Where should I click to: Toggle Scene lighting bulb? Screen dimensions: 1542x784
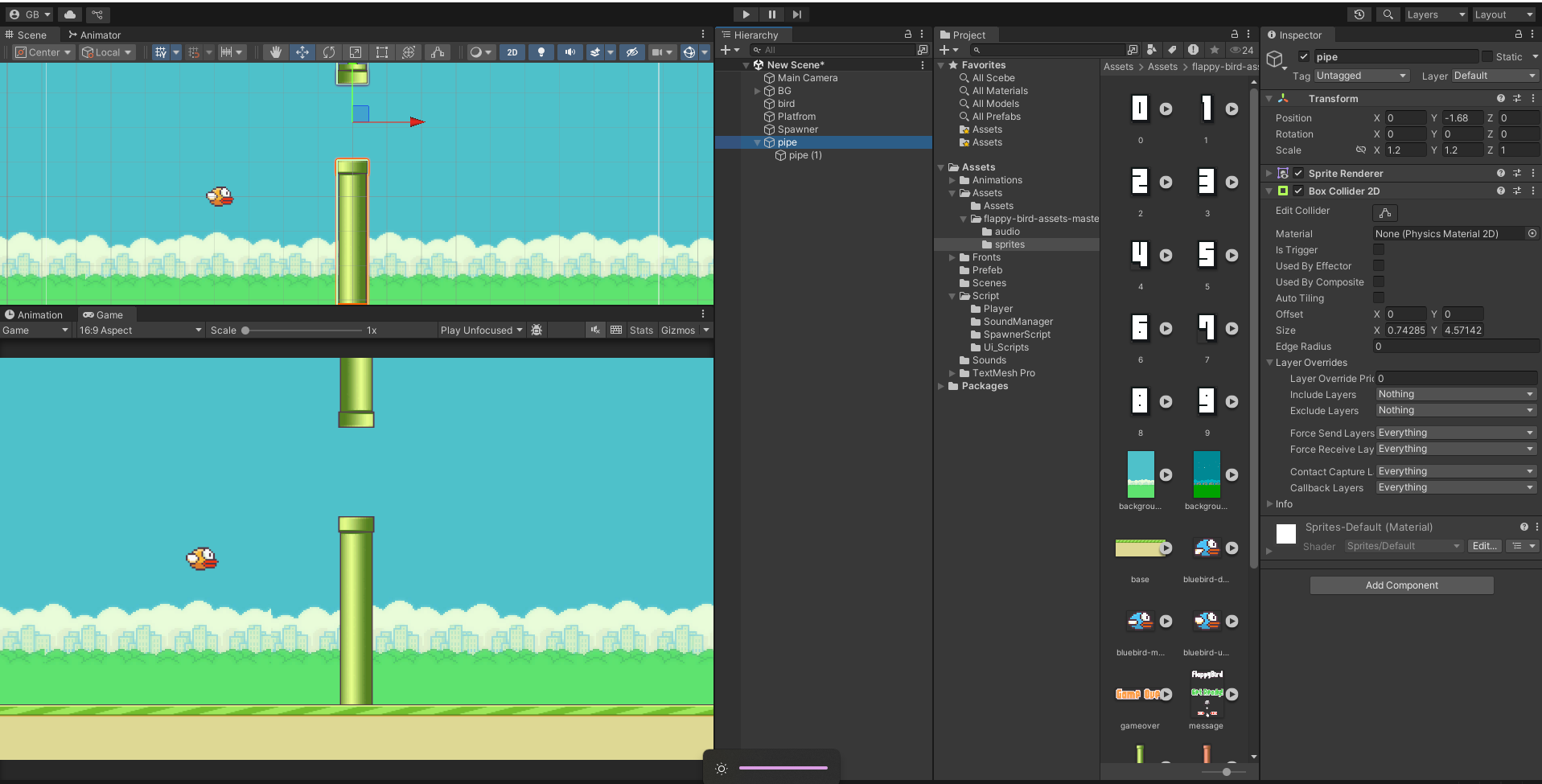coord(541,52)
